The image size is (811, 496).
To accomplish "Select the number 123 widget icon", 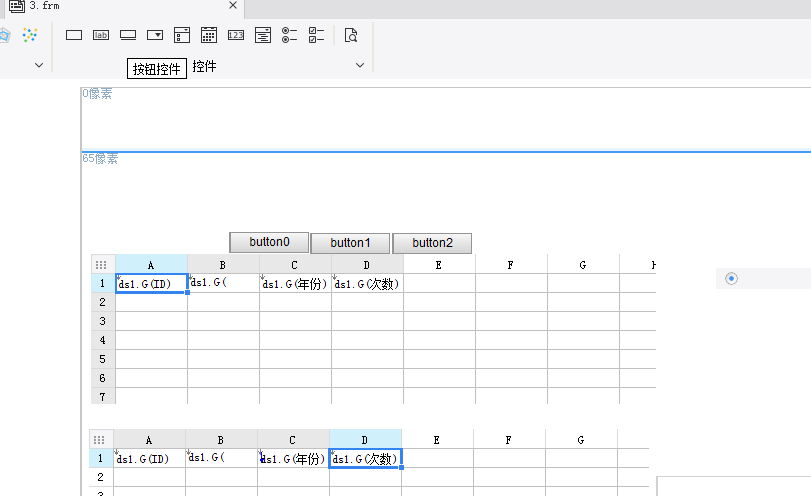I will coord(235,35).
